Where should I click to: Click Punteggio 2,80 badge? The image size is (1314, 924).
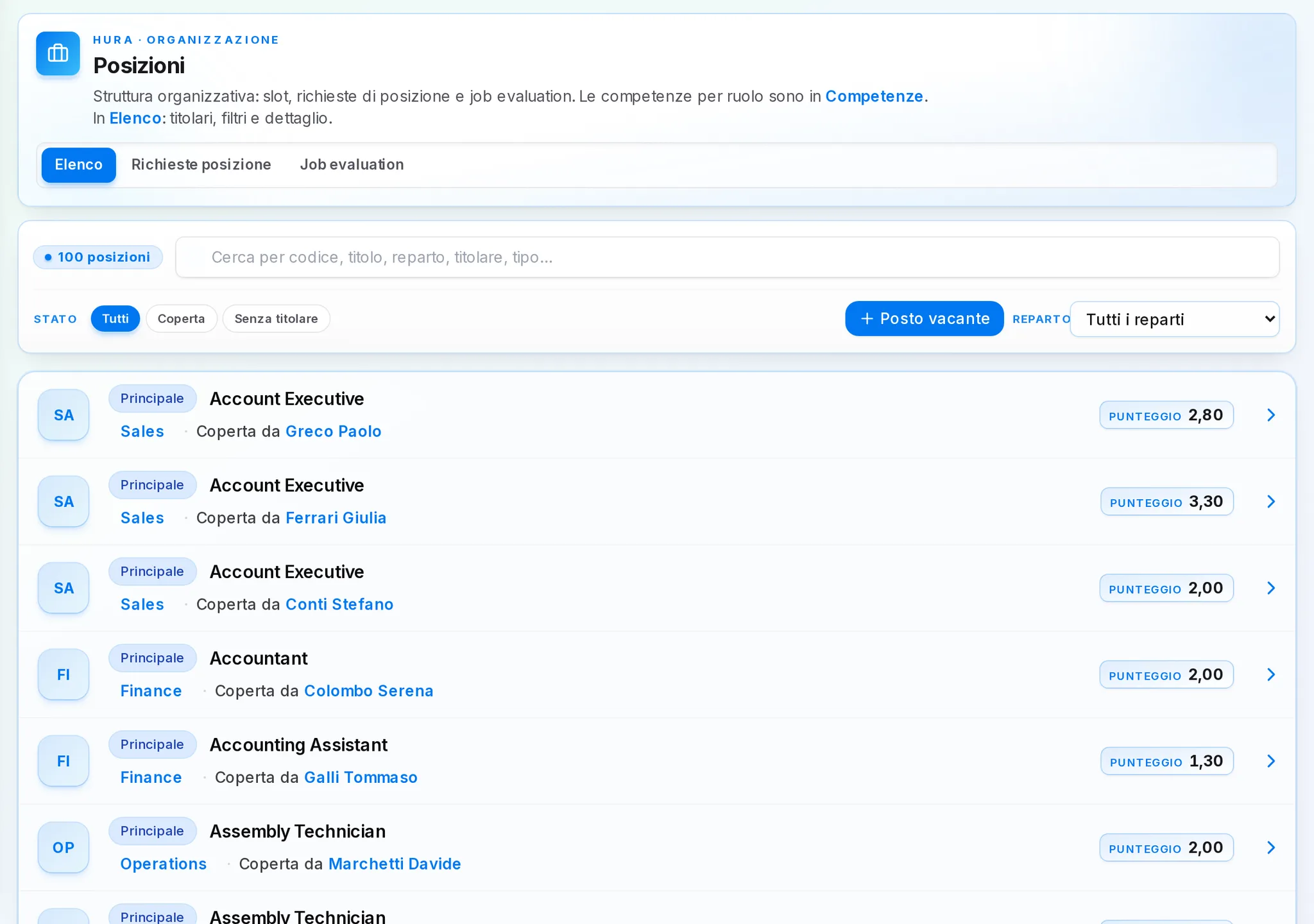(x=1166, y=415)
